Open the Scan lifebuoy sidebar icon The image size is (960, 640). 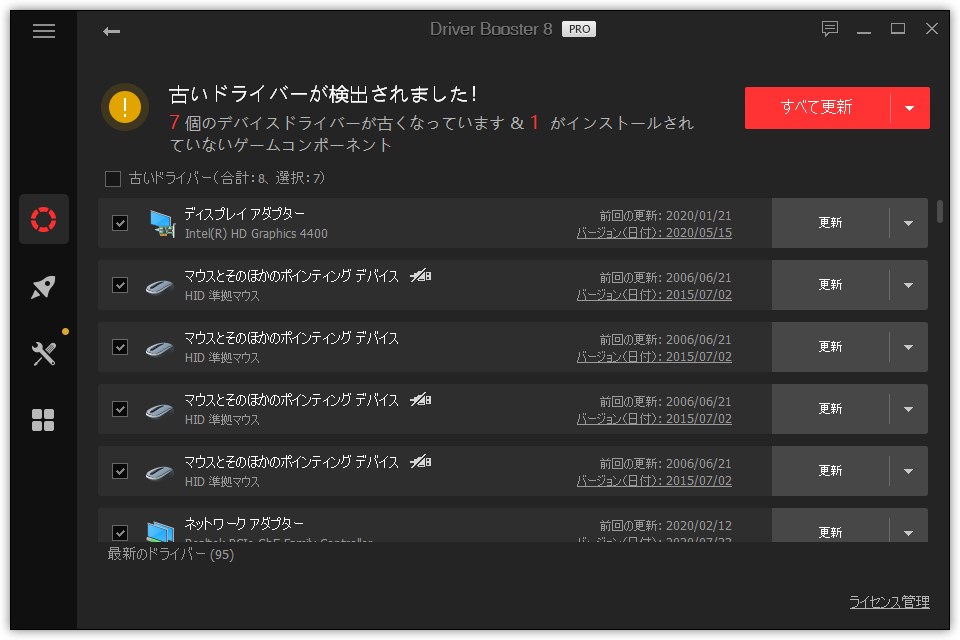tap(43, 219)
